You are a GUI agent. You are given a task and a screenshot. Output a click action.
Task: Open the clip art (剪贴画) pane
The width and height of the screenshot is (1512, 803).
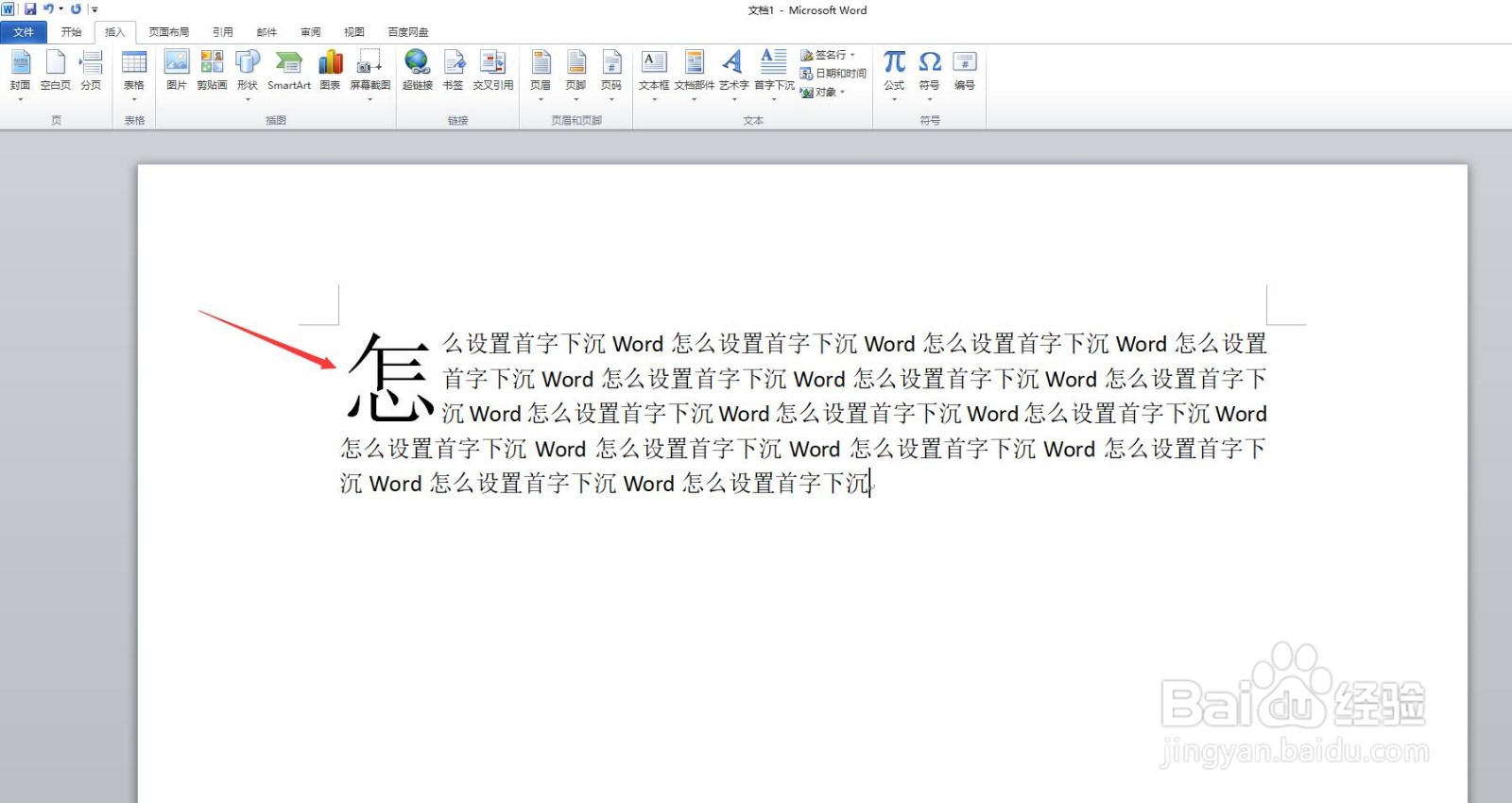tap(212, 72)
